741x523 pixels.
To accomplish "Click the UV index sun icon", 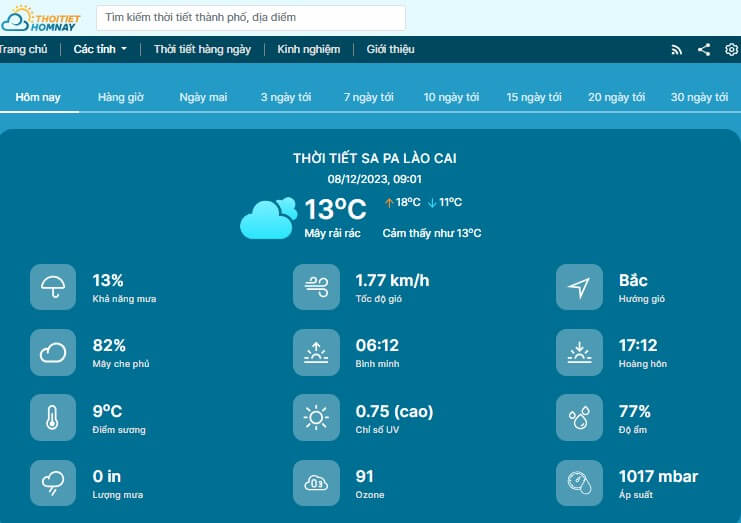I will click(x=316, y=417).
